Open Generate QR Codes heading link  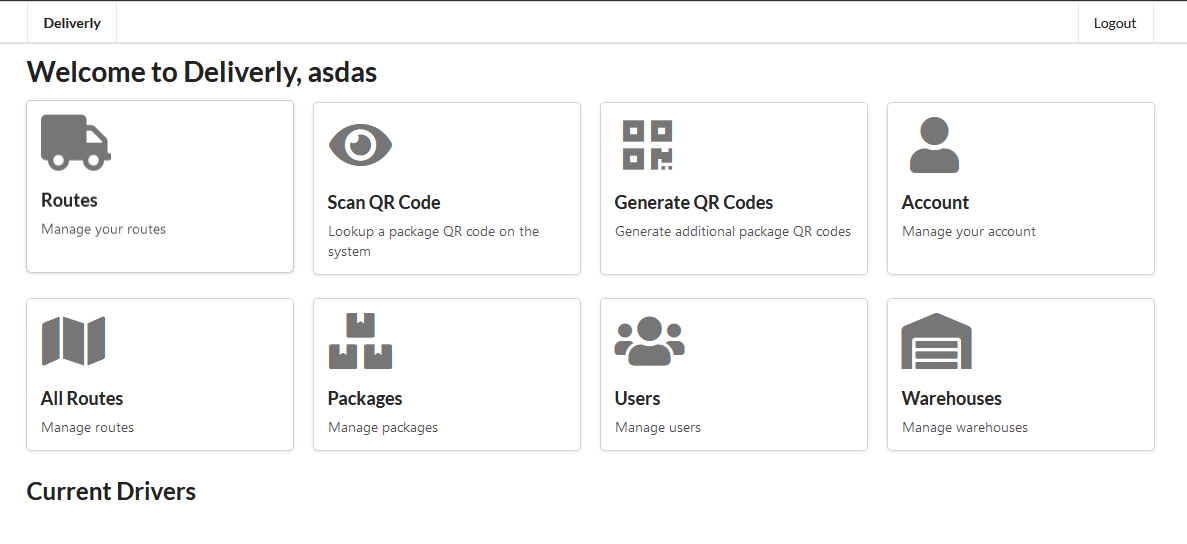(694, 202)
